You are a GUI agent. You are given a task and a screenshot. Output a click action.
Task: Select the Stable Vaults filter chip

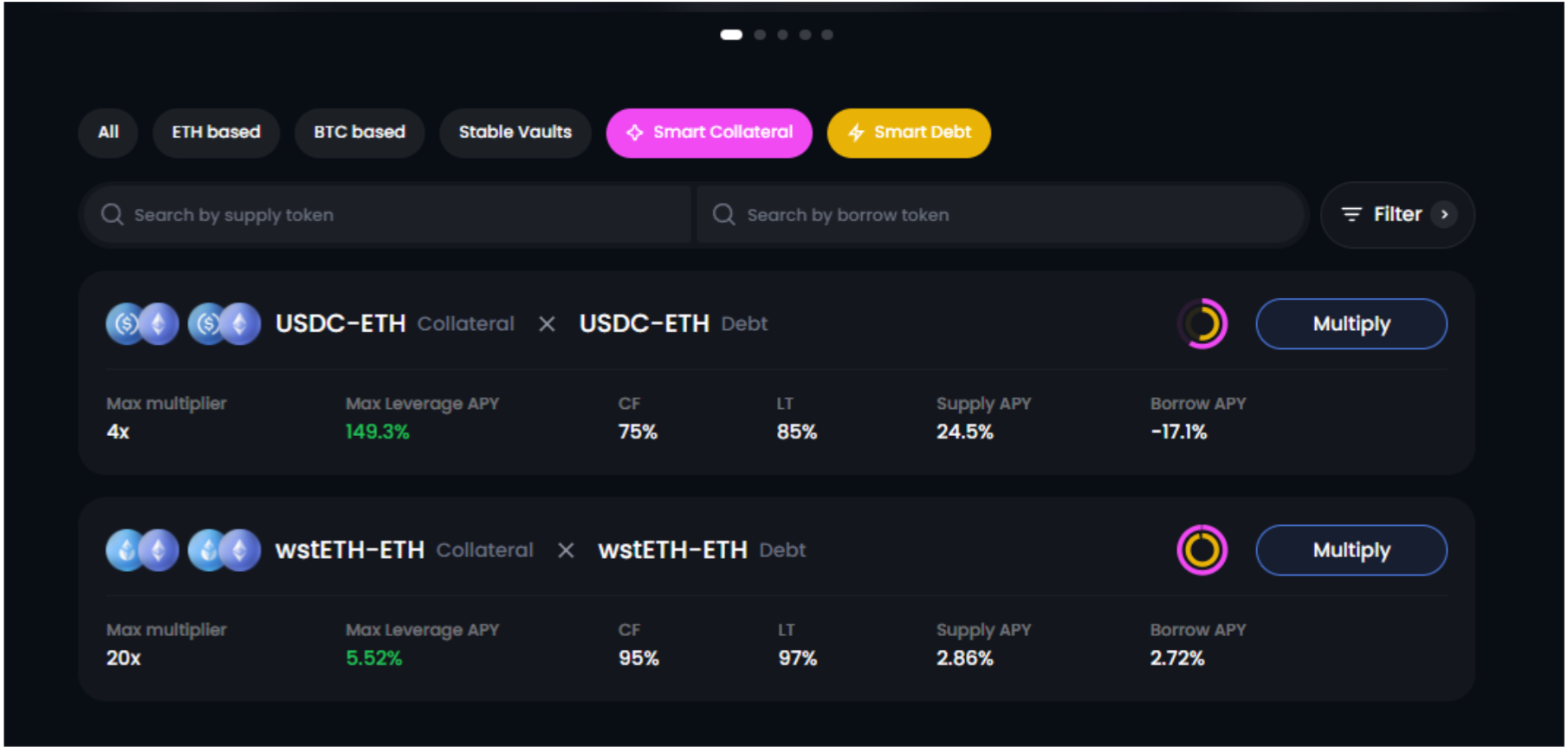click(515, 133)
